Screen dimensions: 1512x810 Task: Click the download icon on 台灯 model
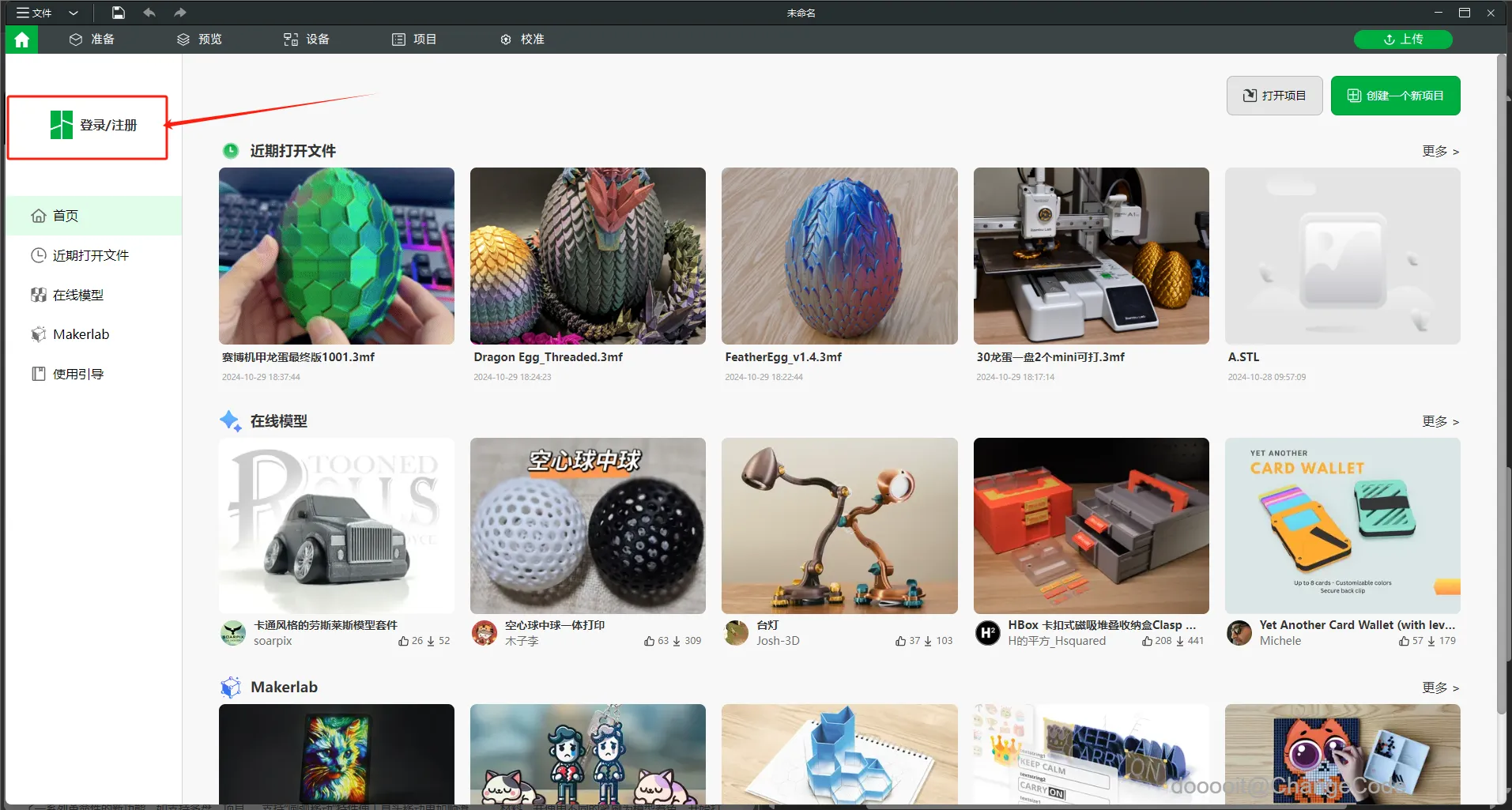pos(928,641)
